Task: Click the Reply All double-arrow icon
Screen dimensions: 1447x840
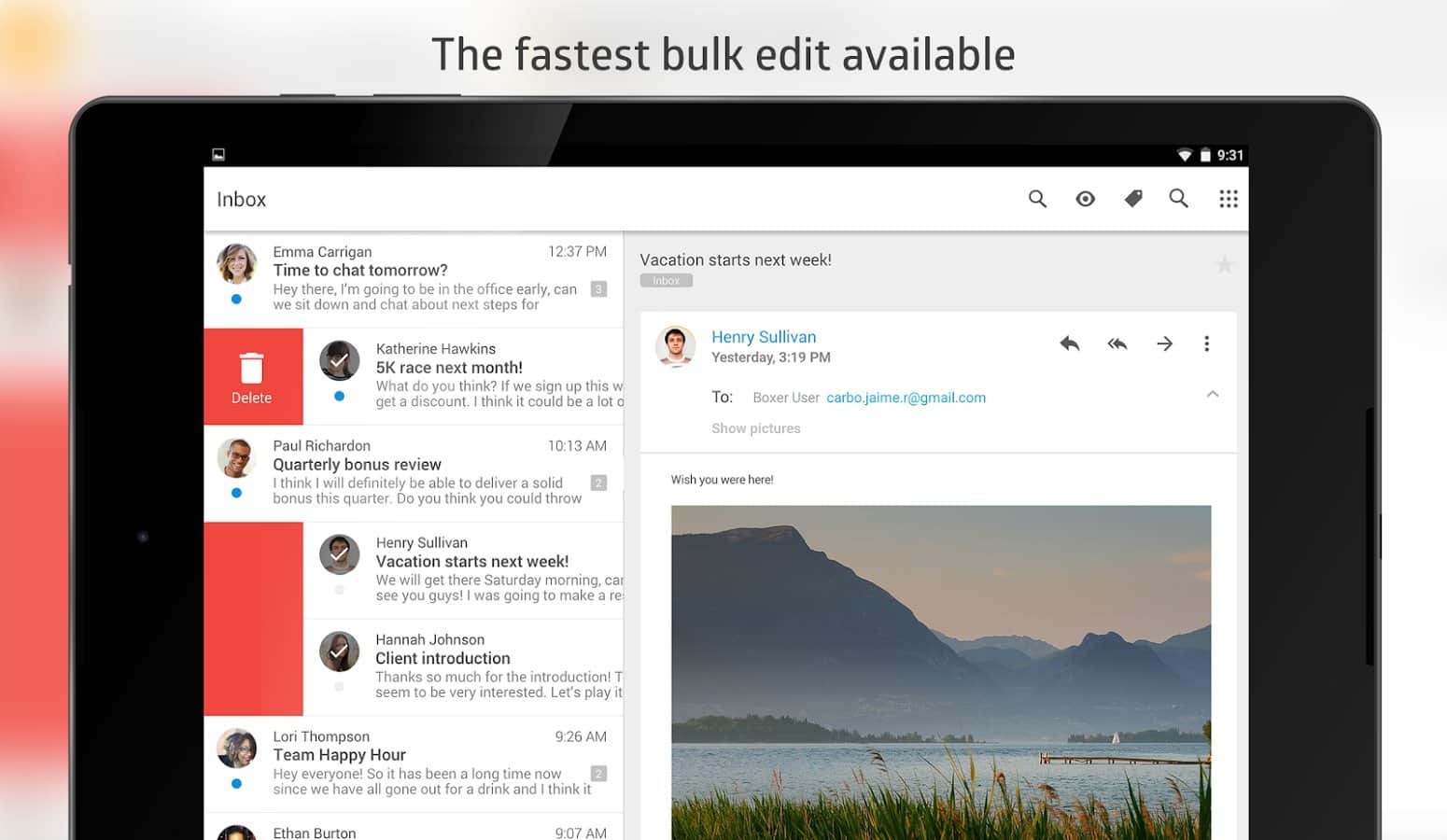Action: pyautogui.click(x=1117, y=343)
